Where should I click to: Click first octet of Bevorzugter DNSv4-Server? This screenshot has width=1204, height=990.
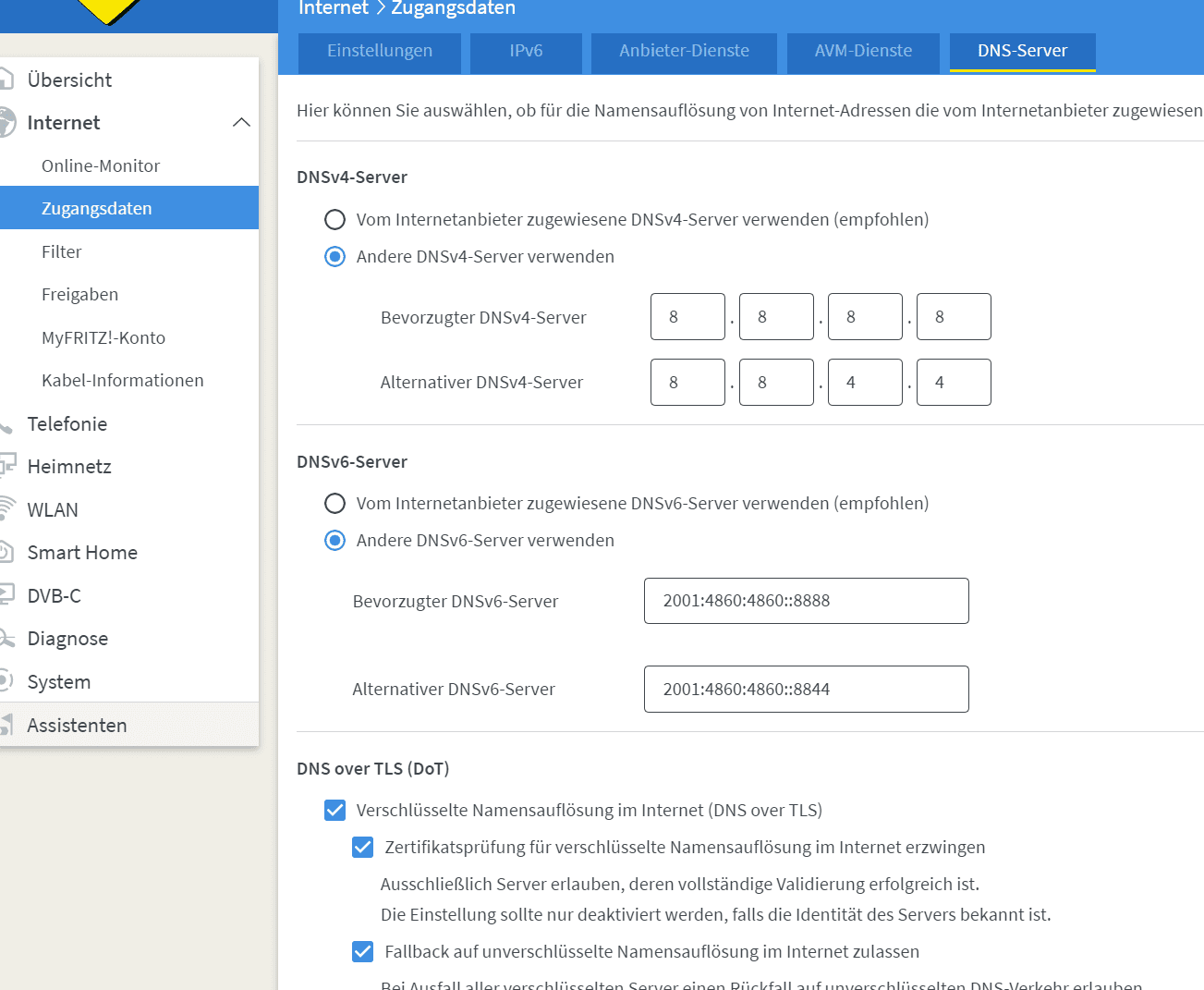pos(687,316)
